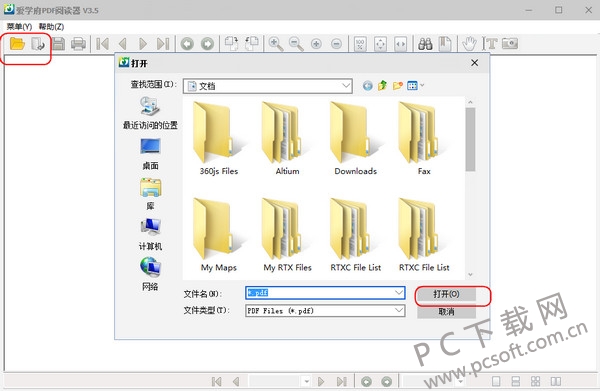The height and width of the screenshot is (391, 600).
Task: Go to first page in top toolbar
Action: click(x=102, y=44)
